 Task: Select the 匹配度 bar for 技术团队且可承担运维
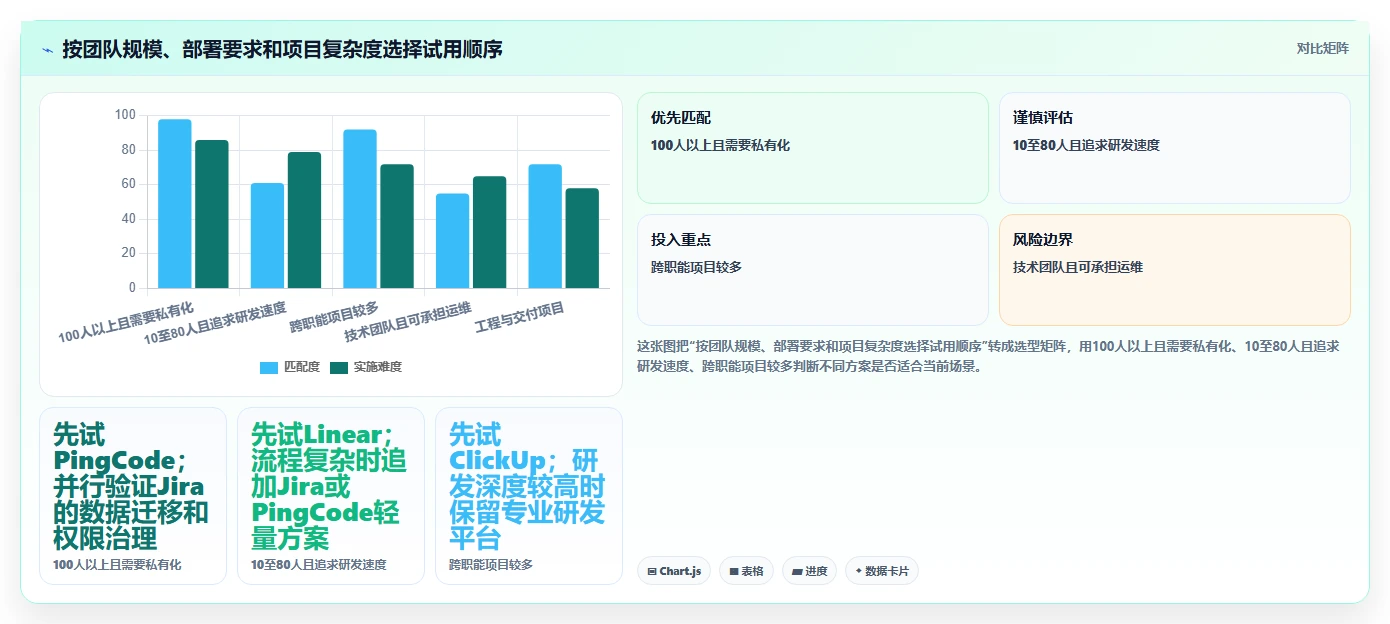(452, 241)
